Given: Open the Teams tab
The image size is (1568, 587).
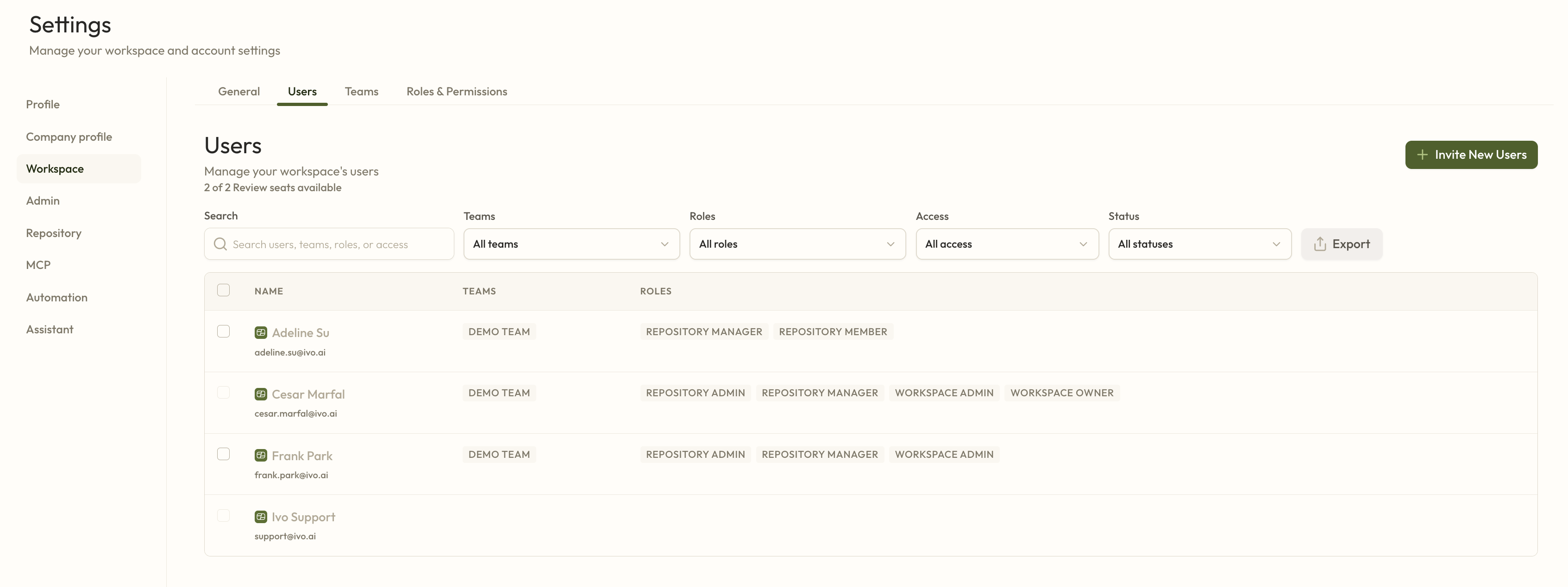Looking at the screenshot, I should [x=361, y=91].
